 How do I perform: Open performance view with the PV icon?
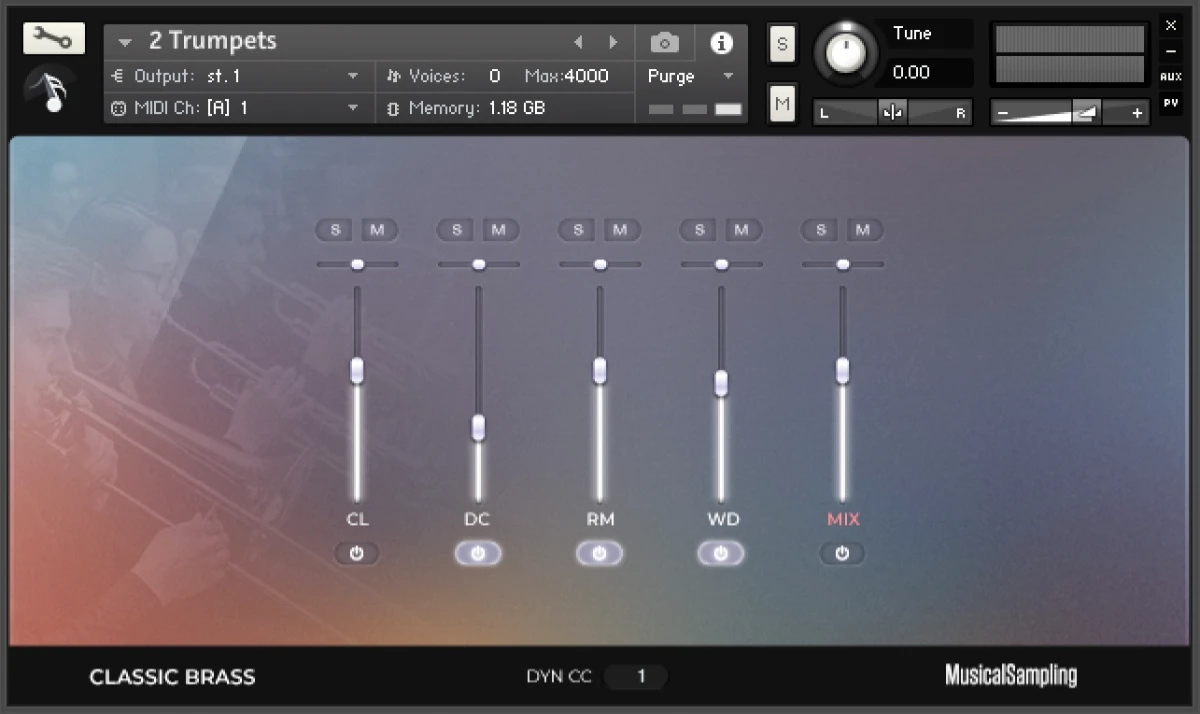(x=1172, y=100)
